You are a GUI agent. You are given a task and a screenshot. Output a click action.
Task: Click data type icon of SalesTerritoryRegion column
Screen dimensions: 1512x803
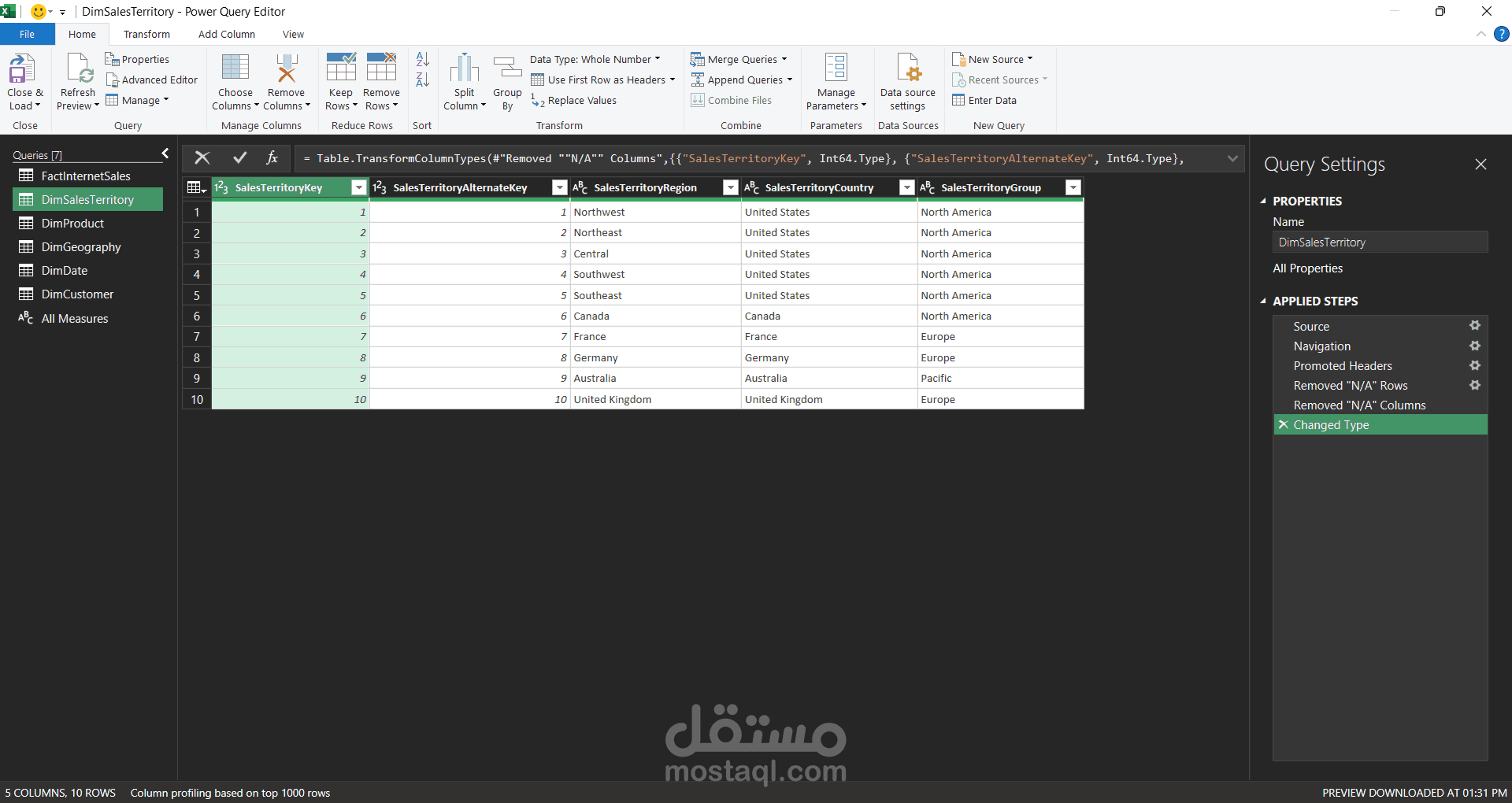point(580,187)
